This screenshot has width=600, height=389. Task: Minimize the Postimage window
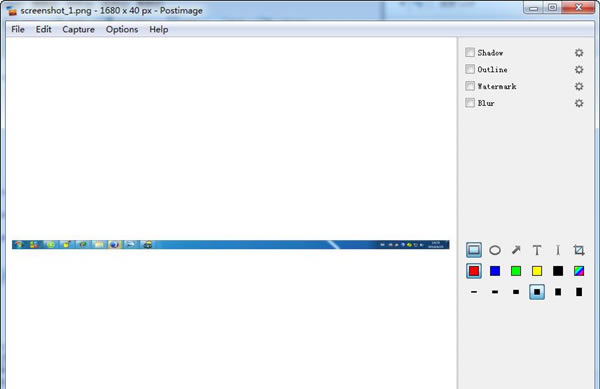[533, 8]
